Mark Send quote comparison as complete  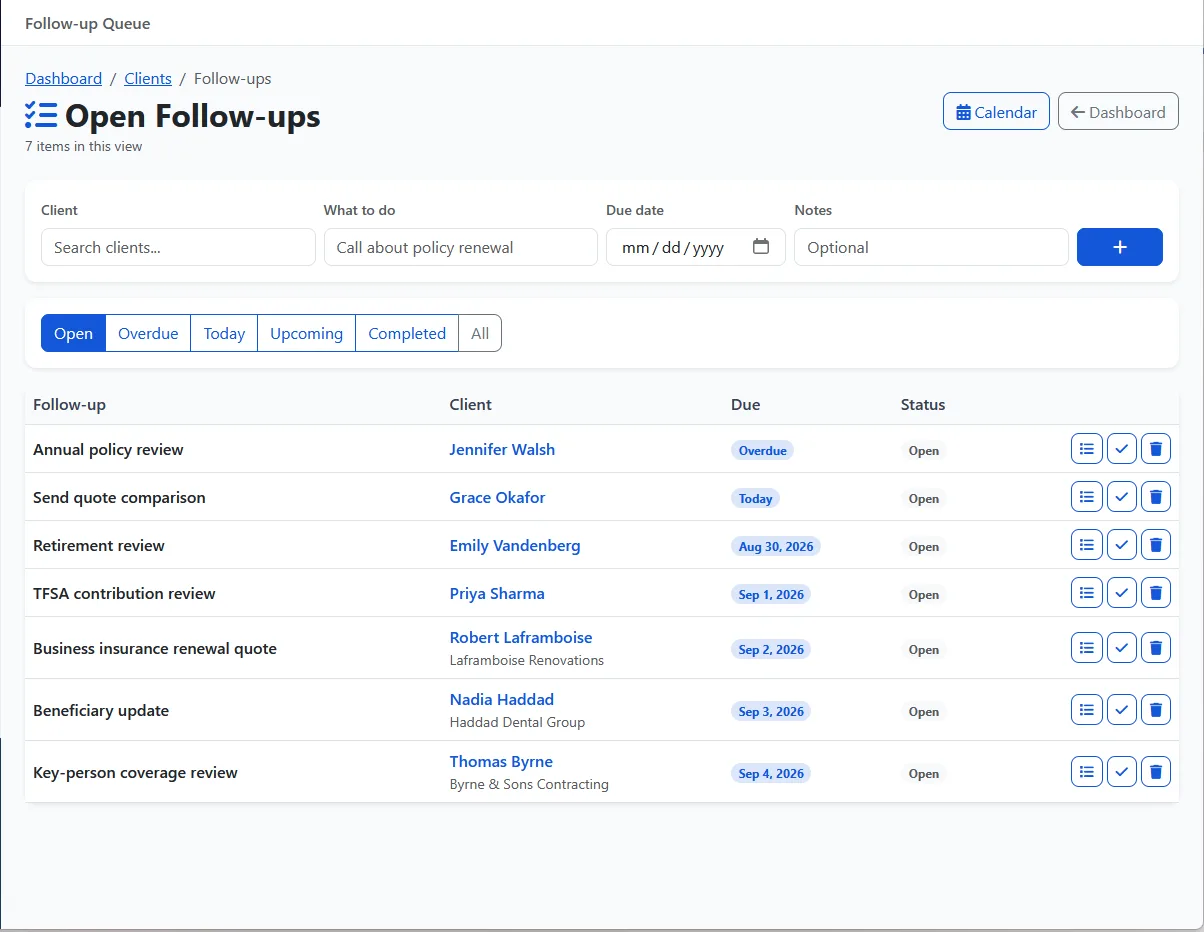[1122, 497]
